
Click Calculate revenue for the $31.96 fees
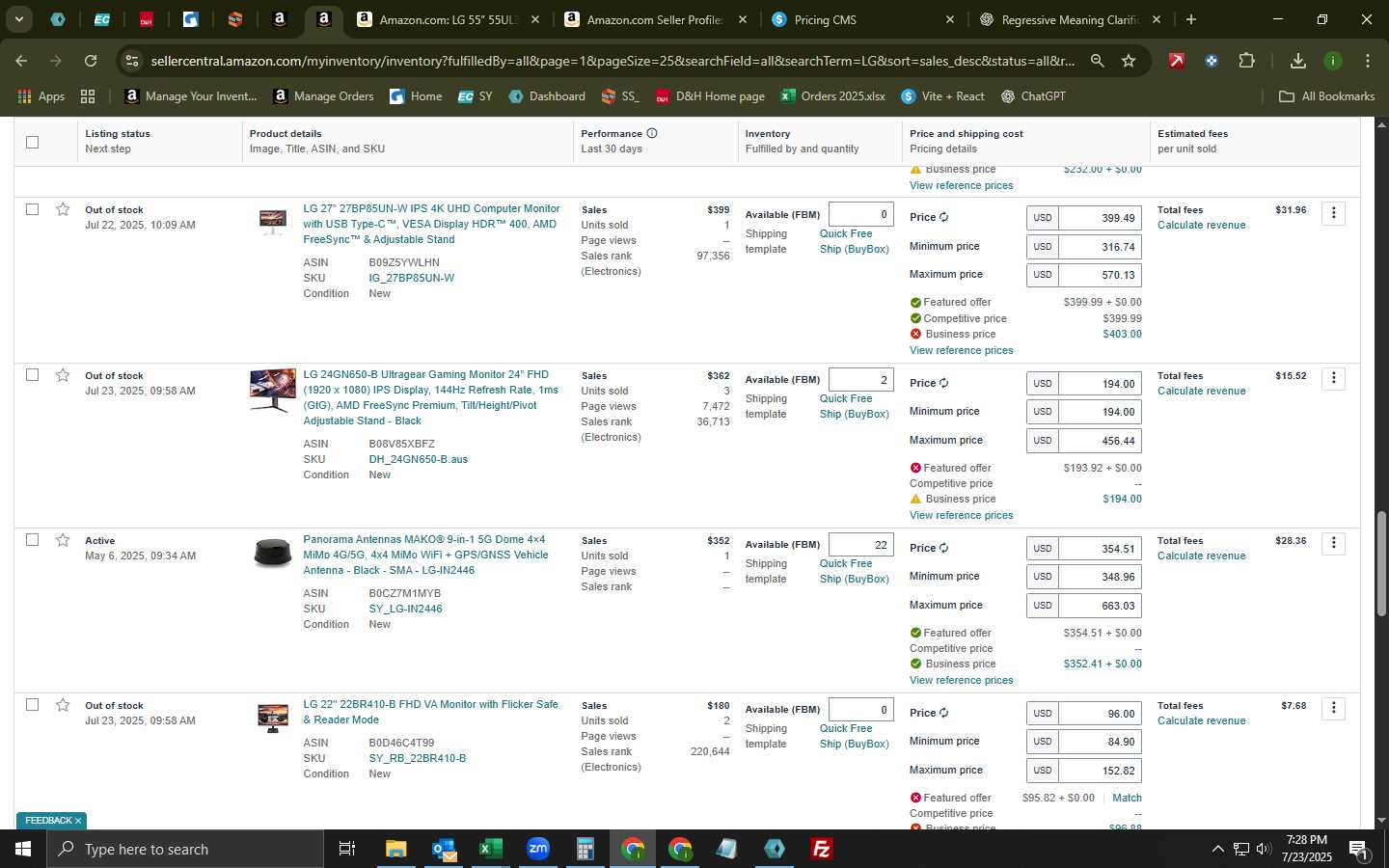coord(1201,225)
